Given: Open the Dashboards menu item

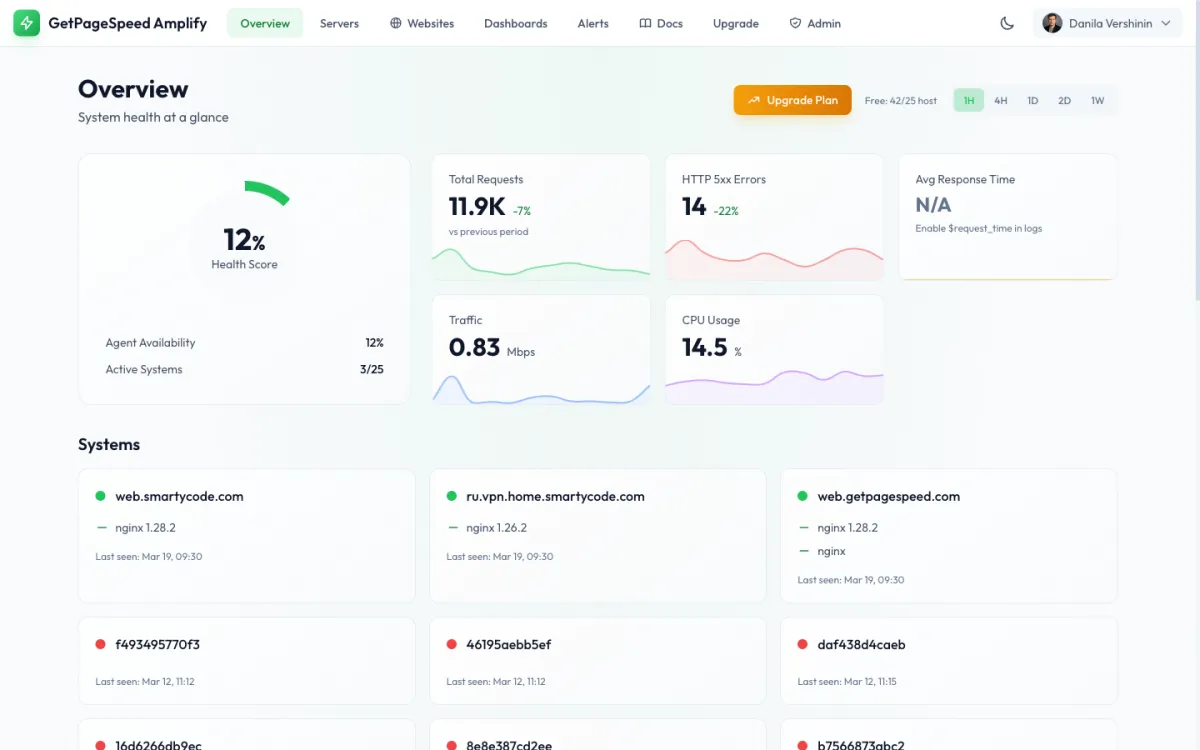Looking at the screenshot, I should pos(515,23).
